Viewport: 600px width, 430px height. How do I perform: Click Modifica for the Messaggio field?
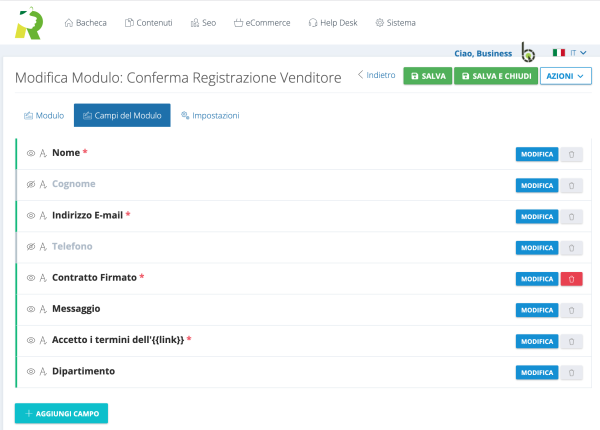pos(536,310)
